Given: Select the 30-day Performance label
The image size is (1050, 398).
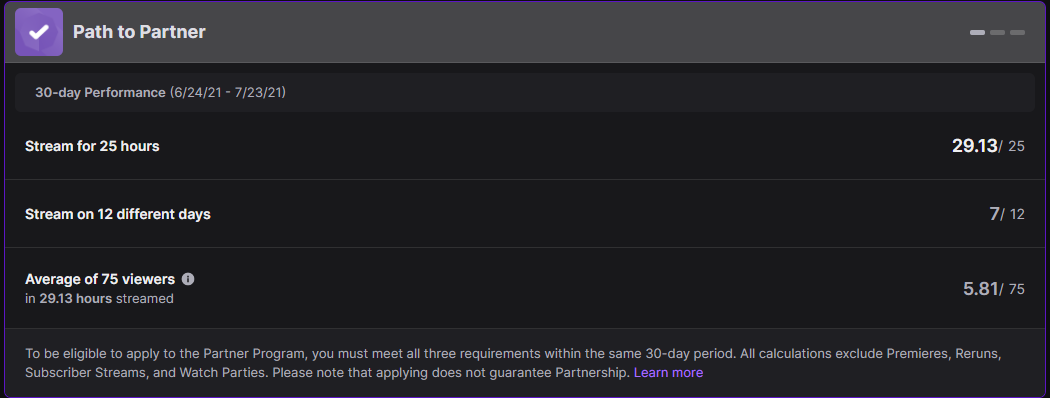Looking at the screenshot, I should [x=100, y=92].
